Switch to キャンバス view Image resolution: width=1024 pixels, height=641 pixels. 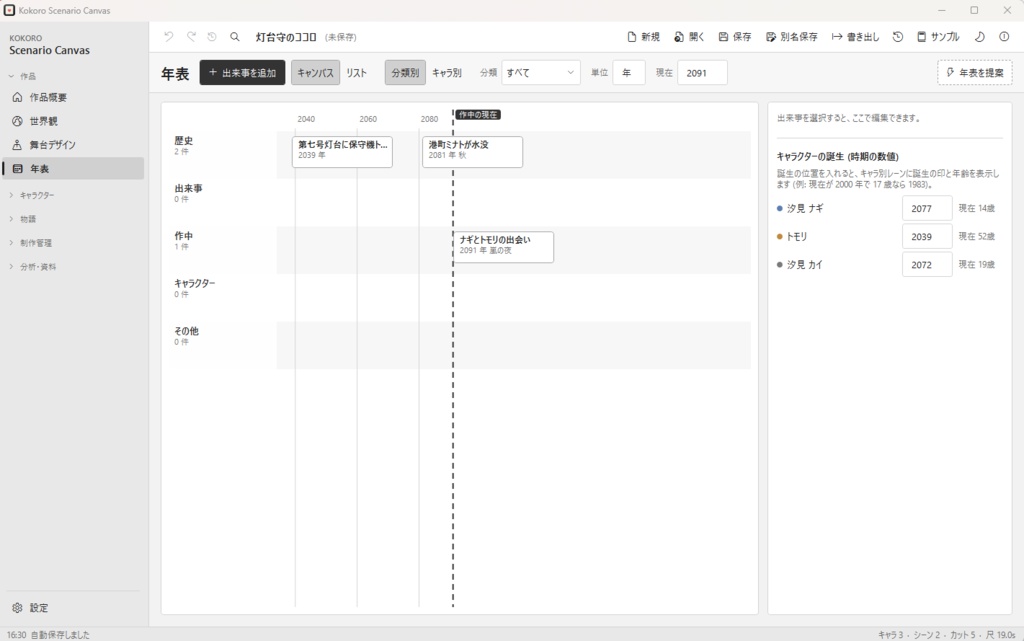click(315, 72)
